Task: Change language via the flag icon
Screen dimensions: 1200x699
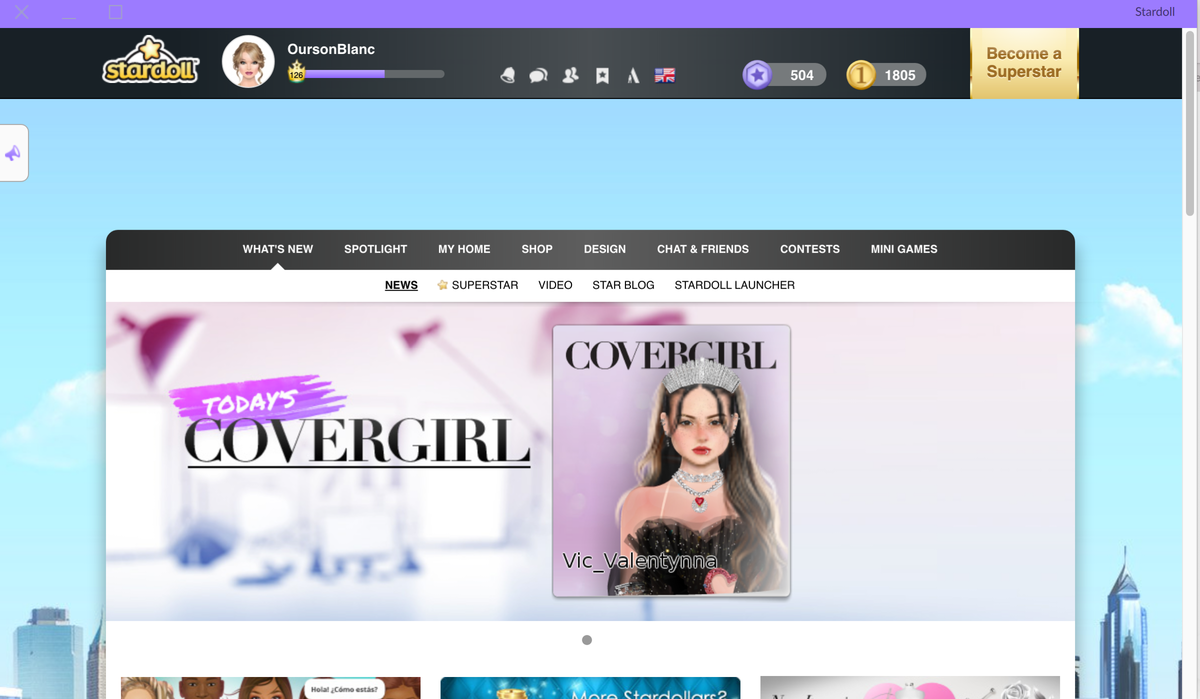Action: (x=665, y=75)
